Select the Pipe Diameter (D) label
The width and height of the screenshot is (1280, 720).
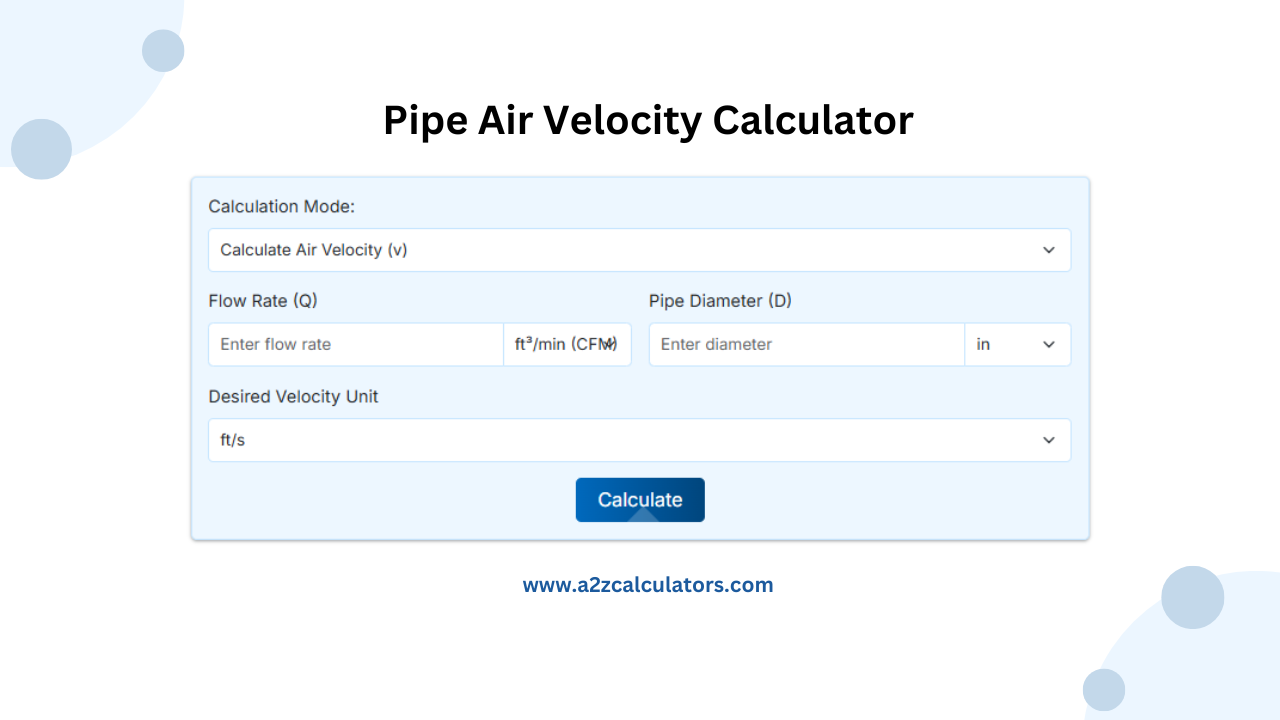pos(720,300)
